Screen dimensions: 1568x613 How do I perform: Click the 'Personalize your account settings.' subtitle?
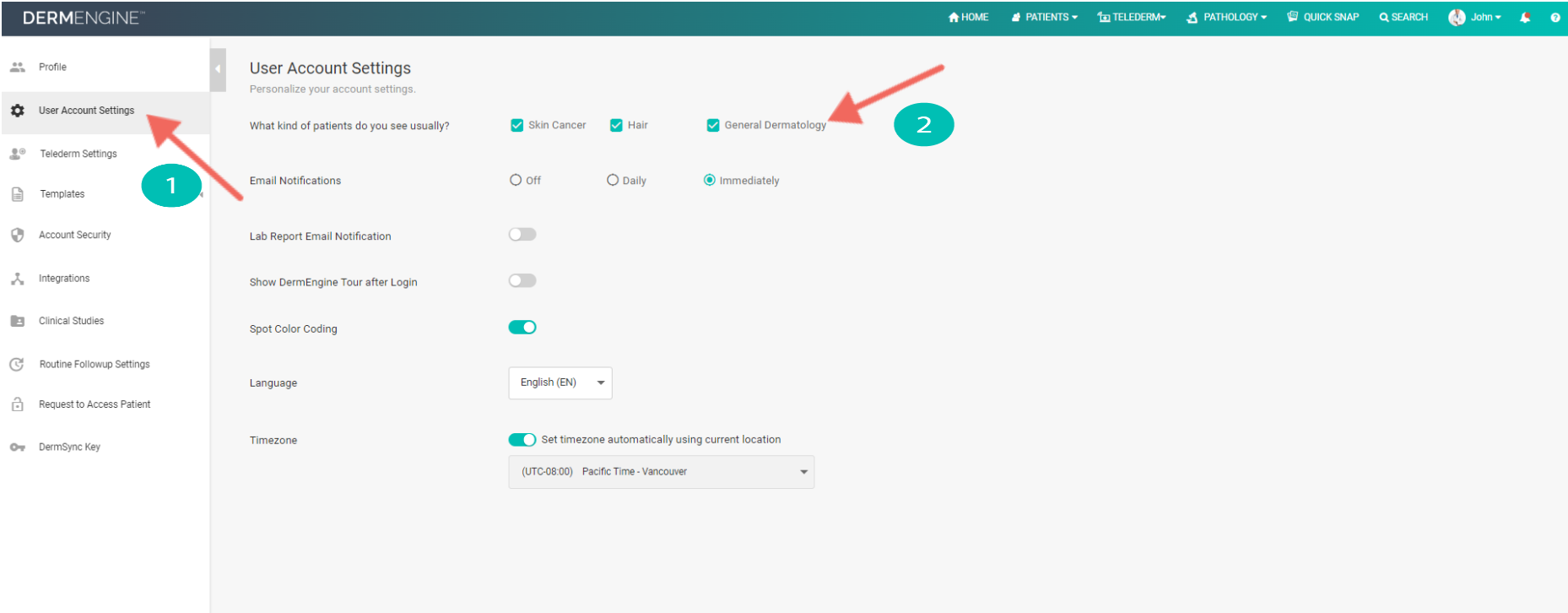(333, 89)
